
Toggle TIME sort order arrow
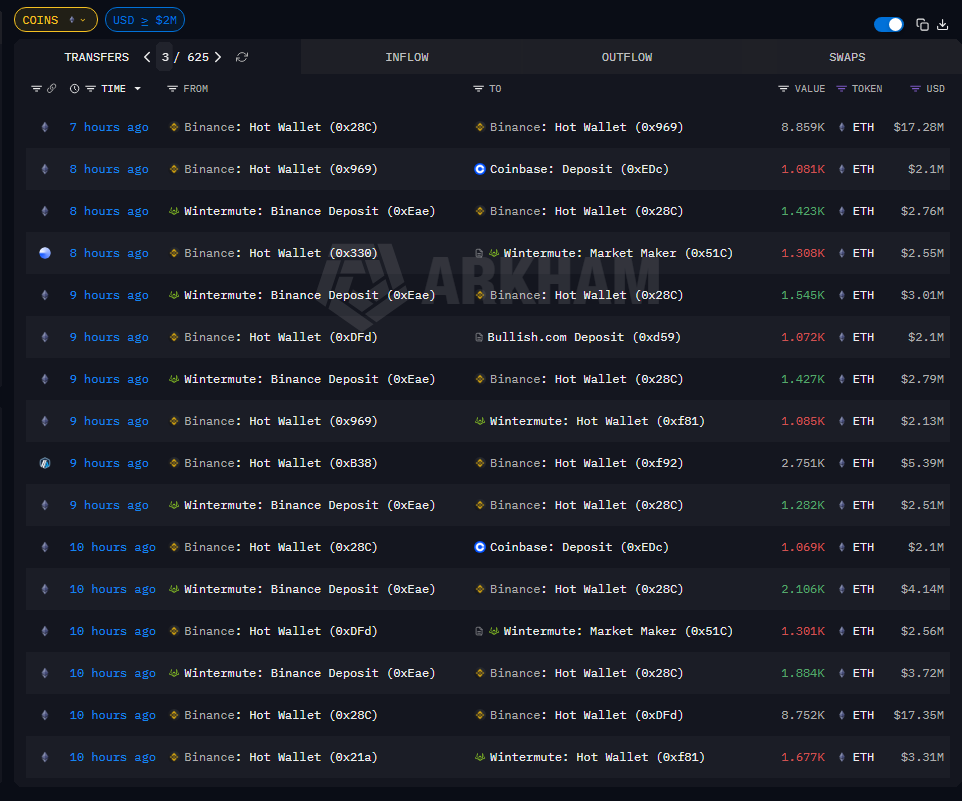pos(137,89)
